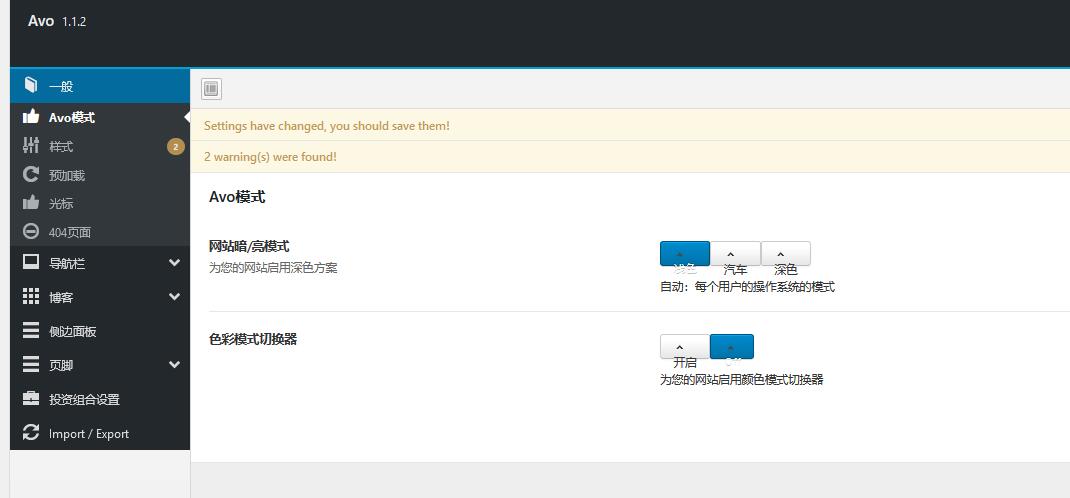This screenshot has width=1070, height=498.
Task: Click the grid icon beside 博客
Action: point(31,296)
